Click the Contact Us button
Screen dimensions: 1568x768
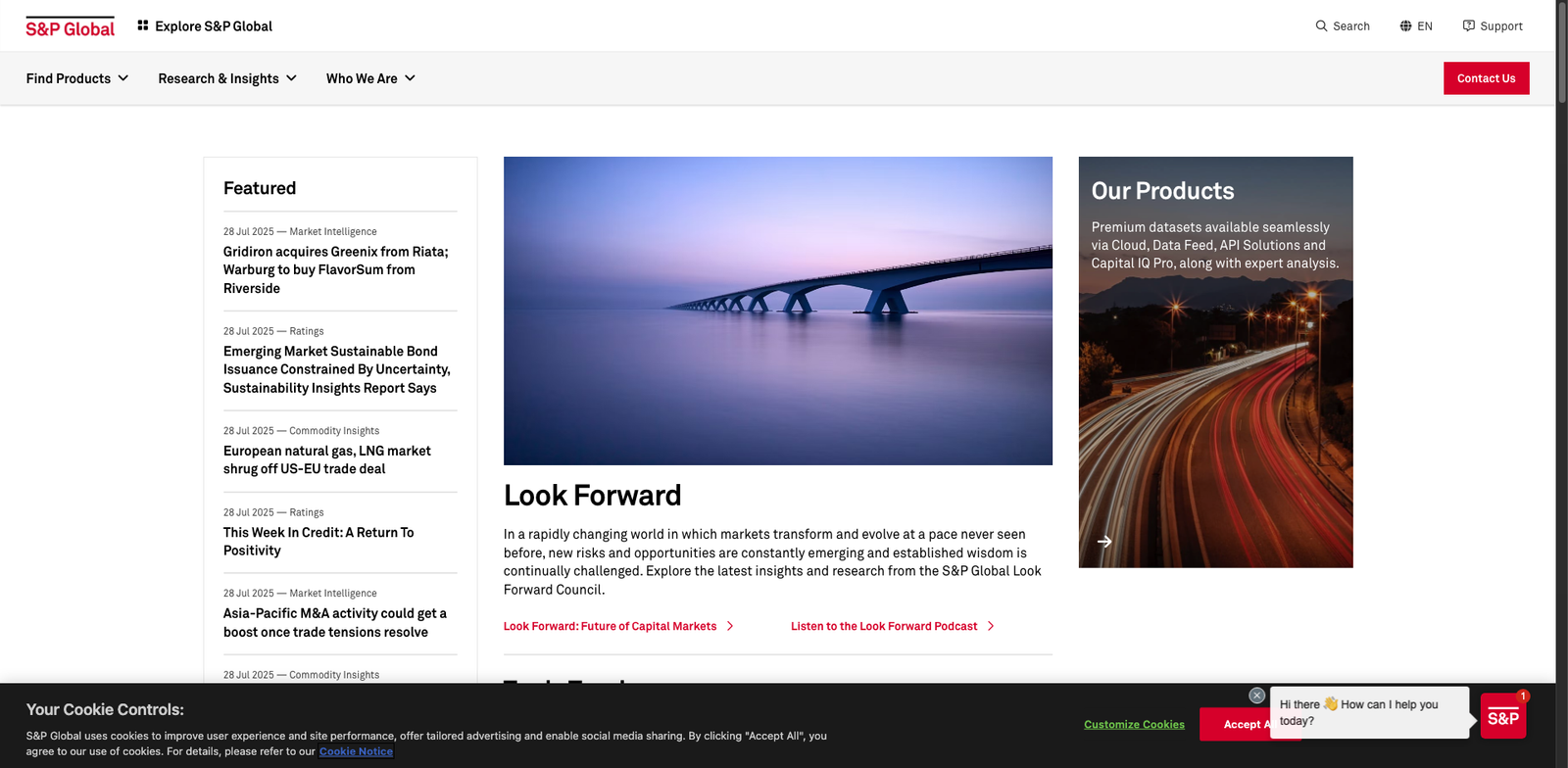1486,78
